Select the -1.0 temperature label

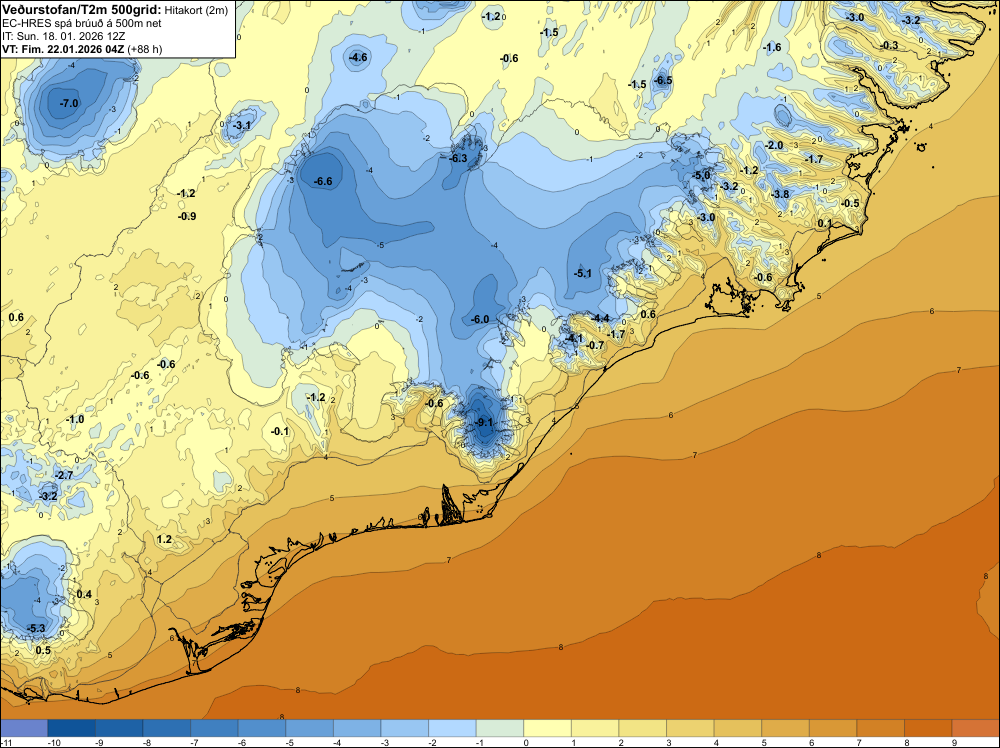(75, 419)
